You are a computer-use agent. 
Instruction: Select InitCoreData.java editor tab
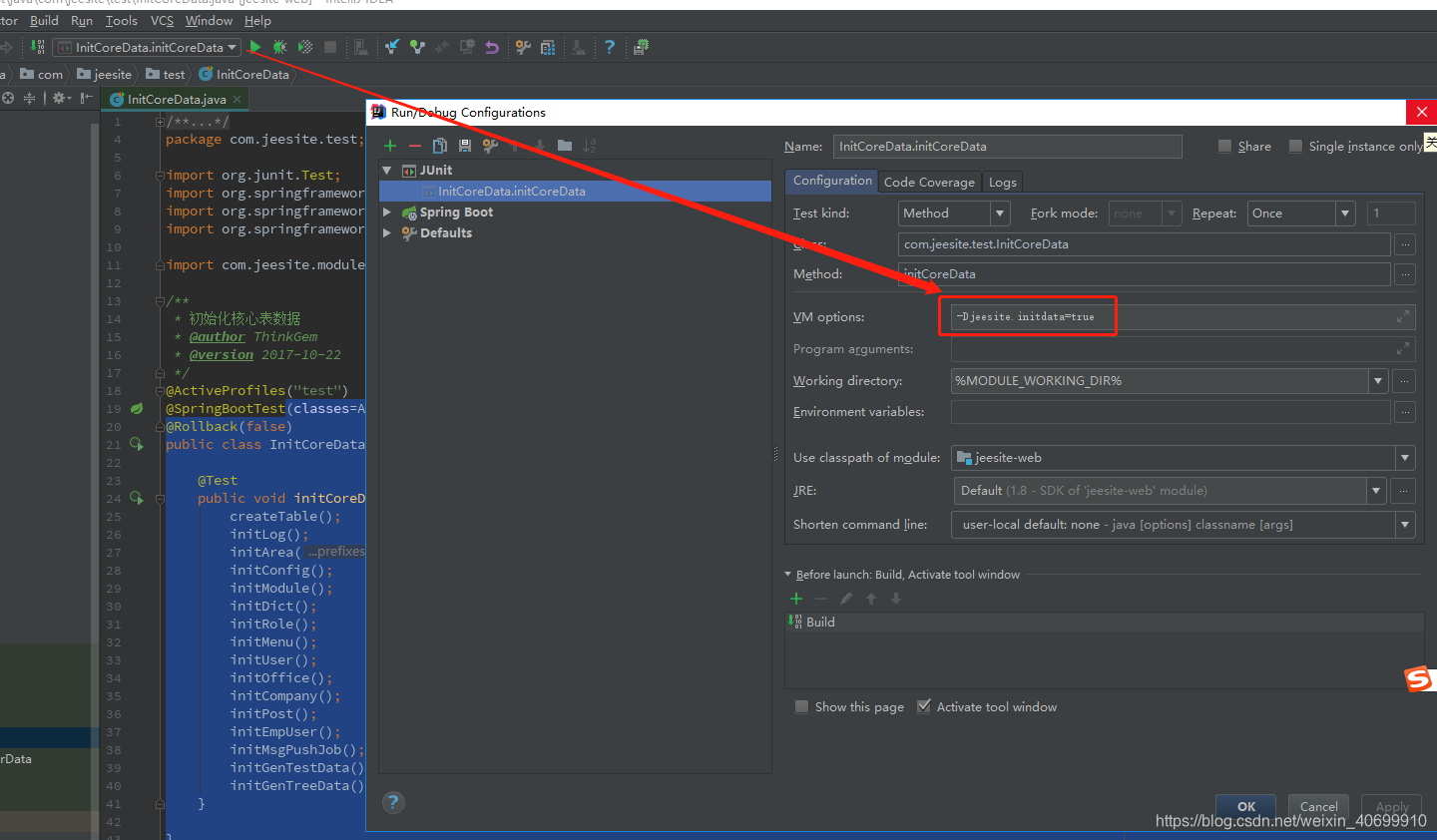176,99
